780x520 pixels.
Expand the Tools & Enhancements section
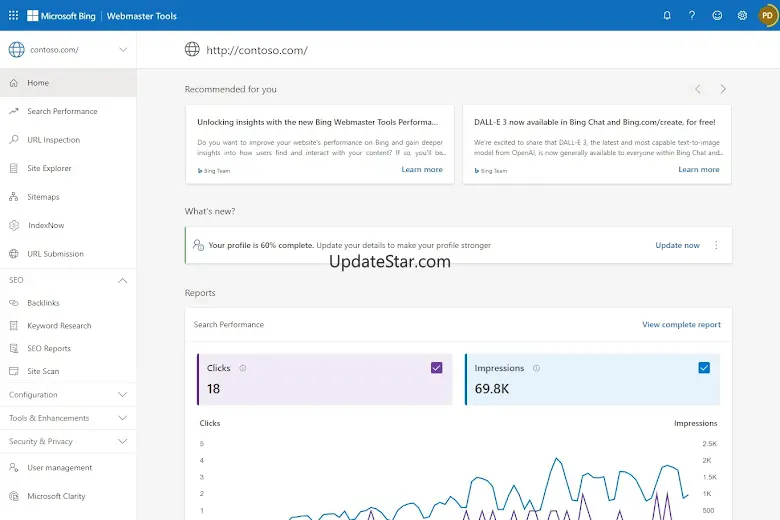tap(123, 418)
